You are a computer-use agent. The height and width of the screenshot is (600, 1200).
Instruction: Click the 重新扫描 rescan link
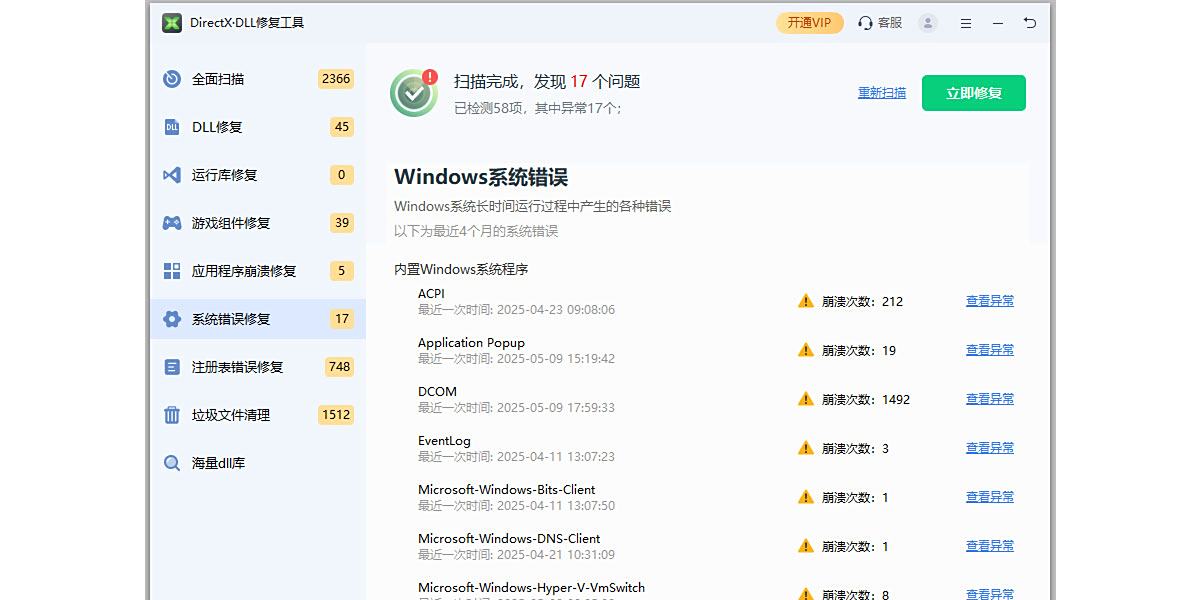click(x=882, y=93)
